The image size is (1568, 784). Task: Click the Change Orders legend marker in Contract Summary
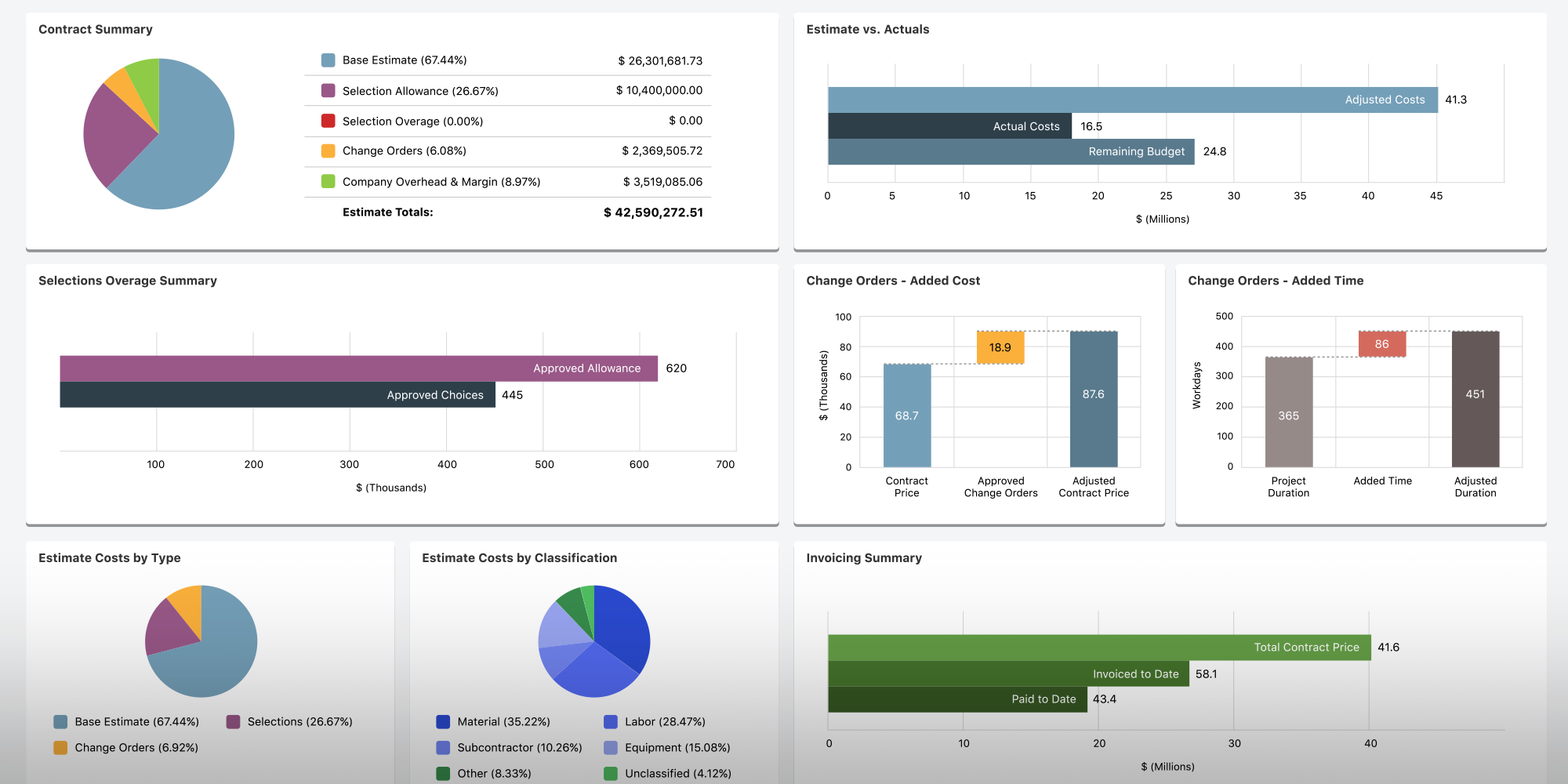(327, 151)
